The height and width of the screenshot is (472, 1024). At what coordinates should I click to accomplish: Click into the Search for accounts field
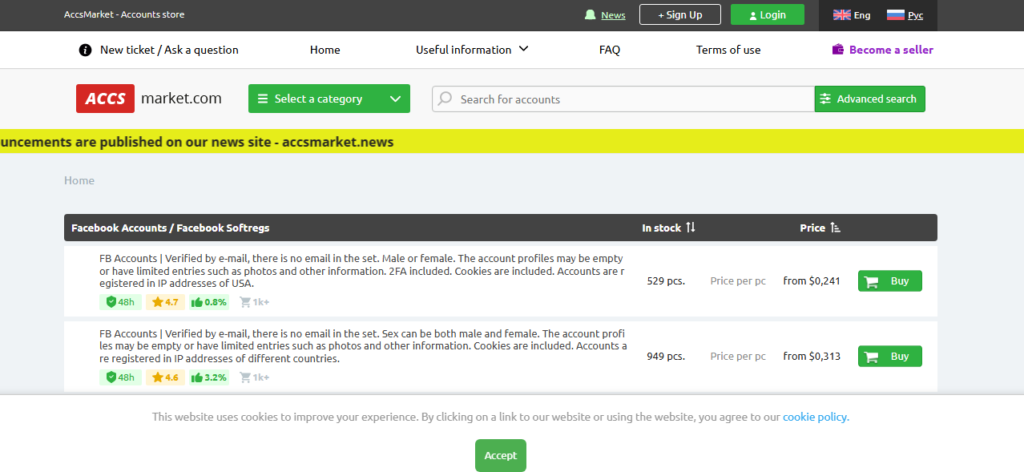pos(630,99)
